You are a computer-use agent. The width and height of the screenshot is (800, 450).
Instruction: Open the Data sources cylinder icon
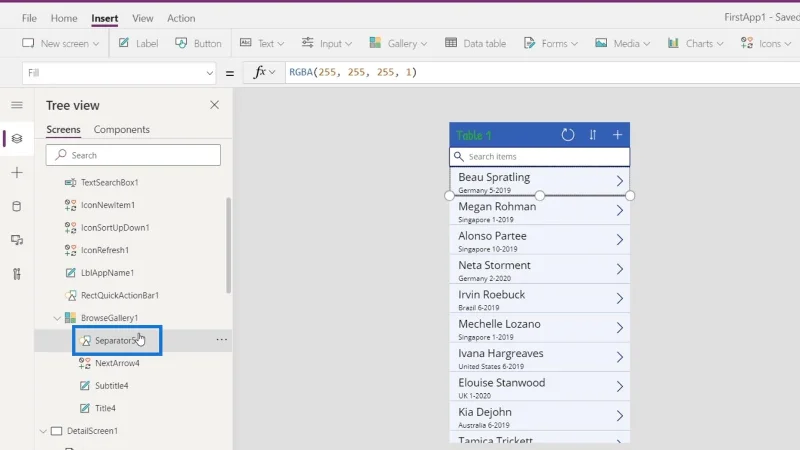(17, 206)
